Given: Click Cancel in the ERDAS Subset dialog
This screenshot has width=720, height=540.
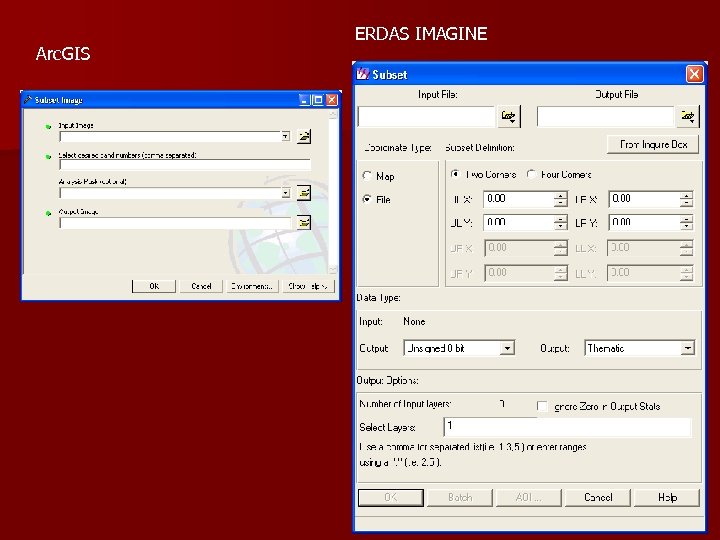Looking at the screenshot, I should pos(598,498).
